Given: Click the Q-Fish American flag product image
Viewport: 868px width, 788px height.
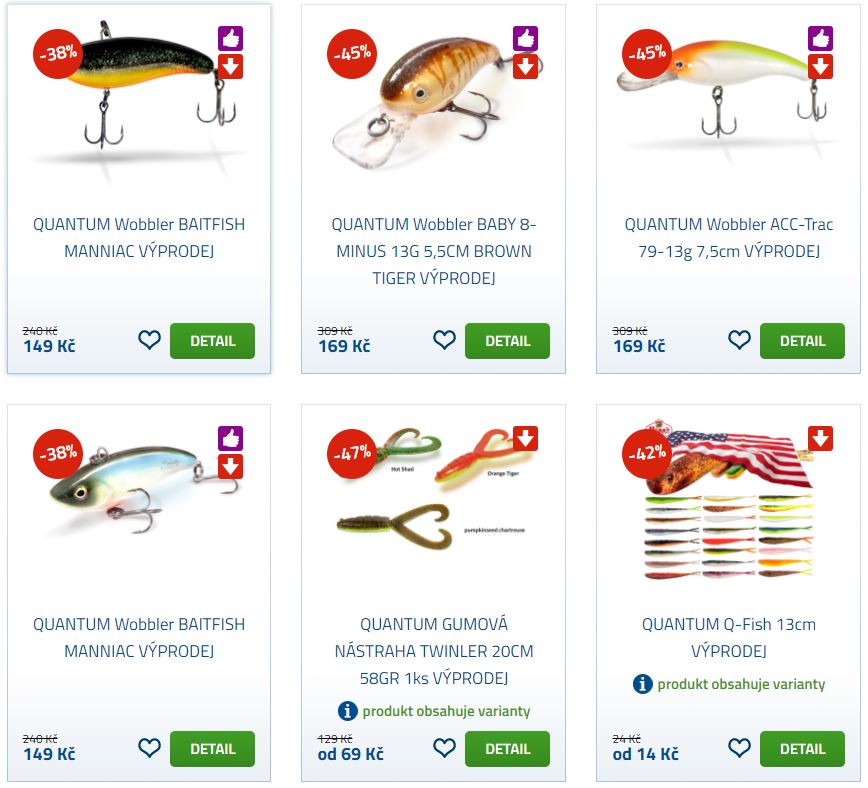Looking at the screenshot, I should pos(728,501).
